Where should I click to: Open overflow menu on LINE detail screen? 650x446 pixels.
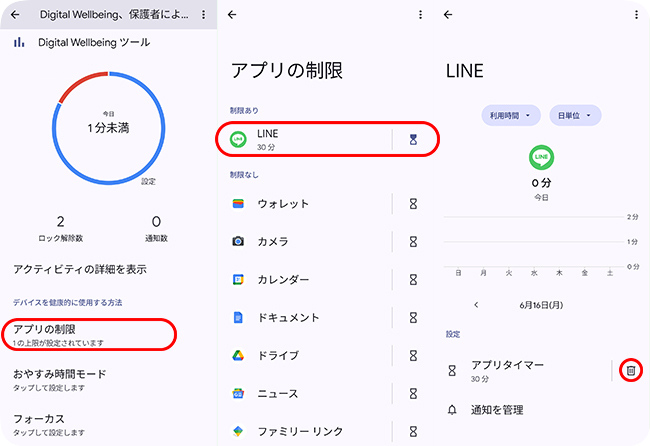pos(636,15)
